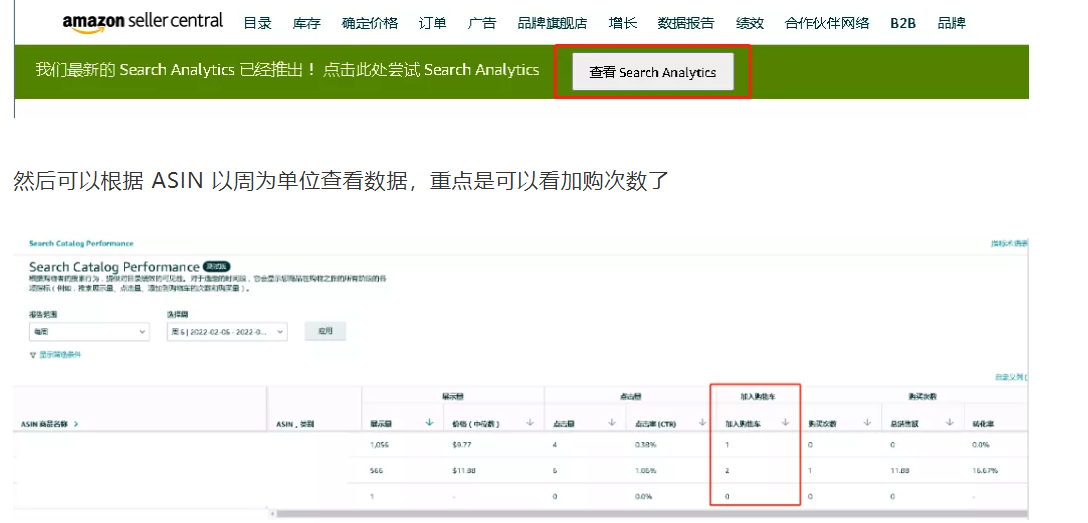The height and width of the screenshot is (523, 1088).
Task: Click the 0.38% CTR cell
Action: tap(645, 445)
